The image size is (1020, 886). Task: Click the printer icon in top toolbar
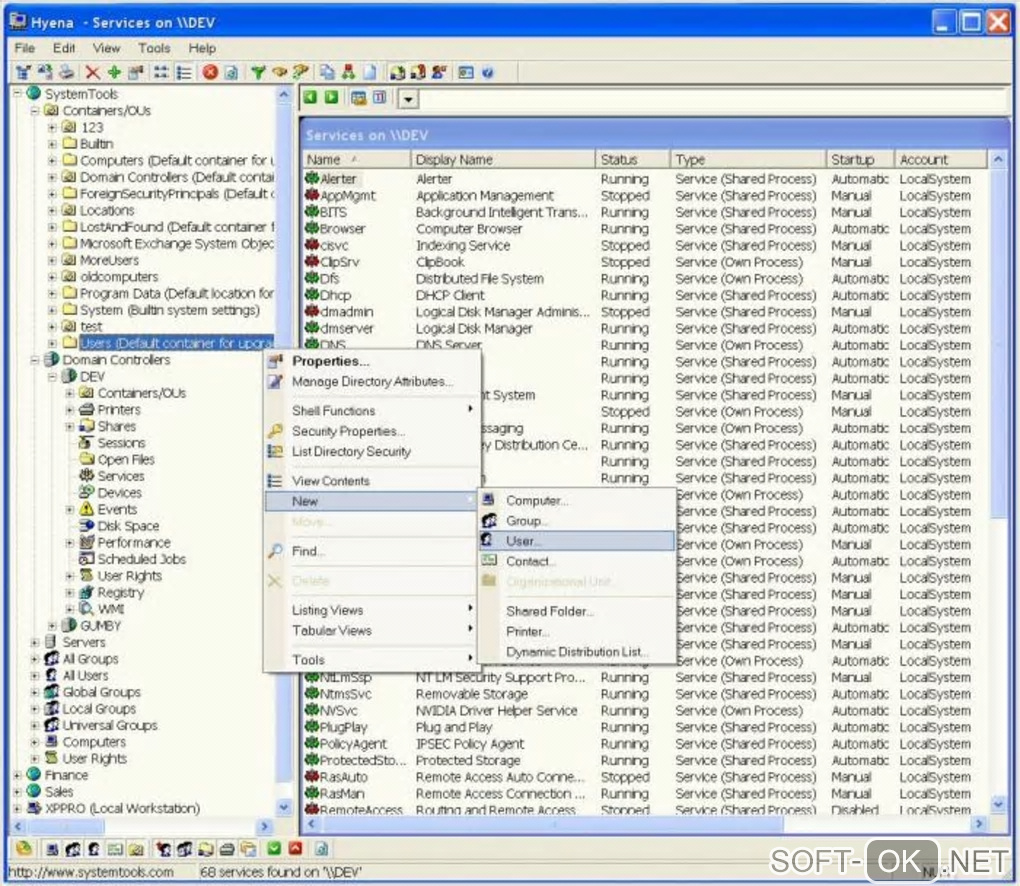pyautogui.click(x=66, y=72)
